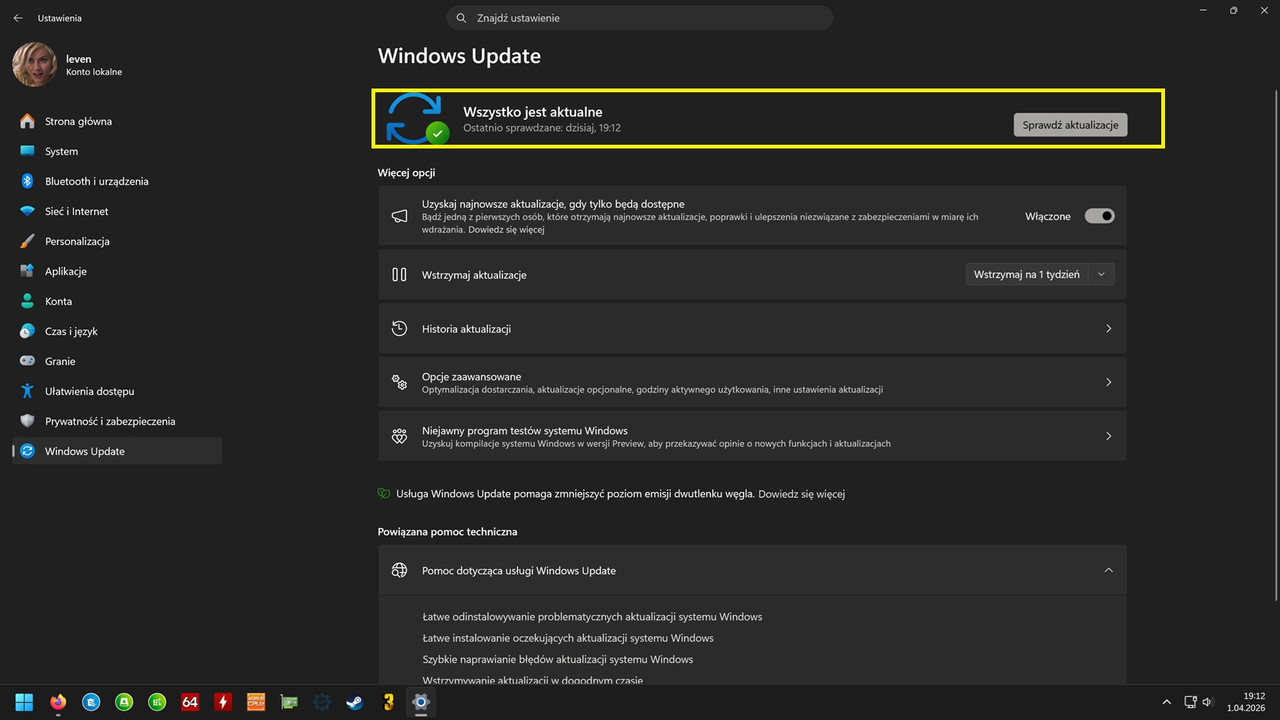Click Dowiedz się więcej about carbon emissions

(x=802, y=494)
